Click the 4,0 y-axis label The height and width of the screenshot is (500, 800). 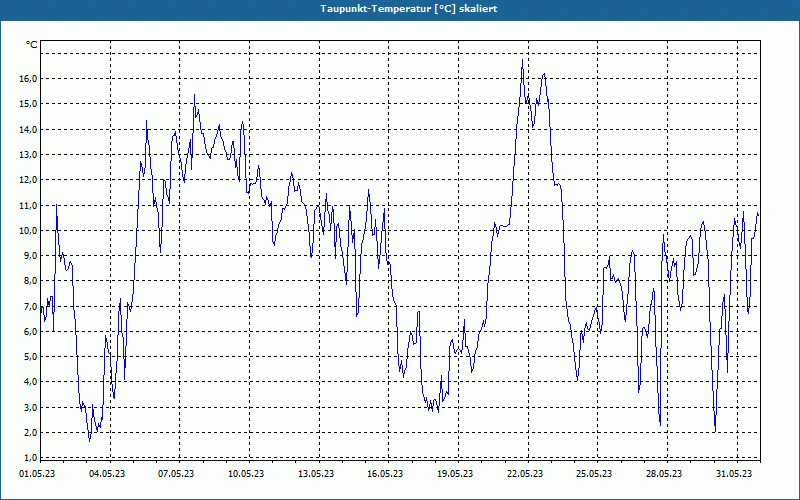(30, 382)
